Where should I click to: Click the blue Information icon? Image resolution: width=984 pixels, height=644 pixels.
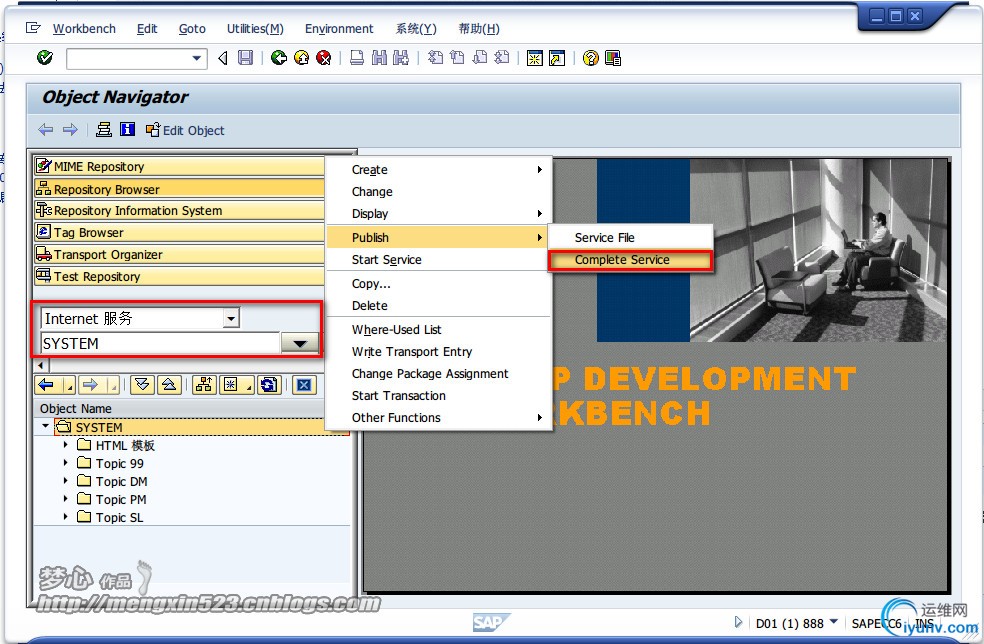coord(127,129)
